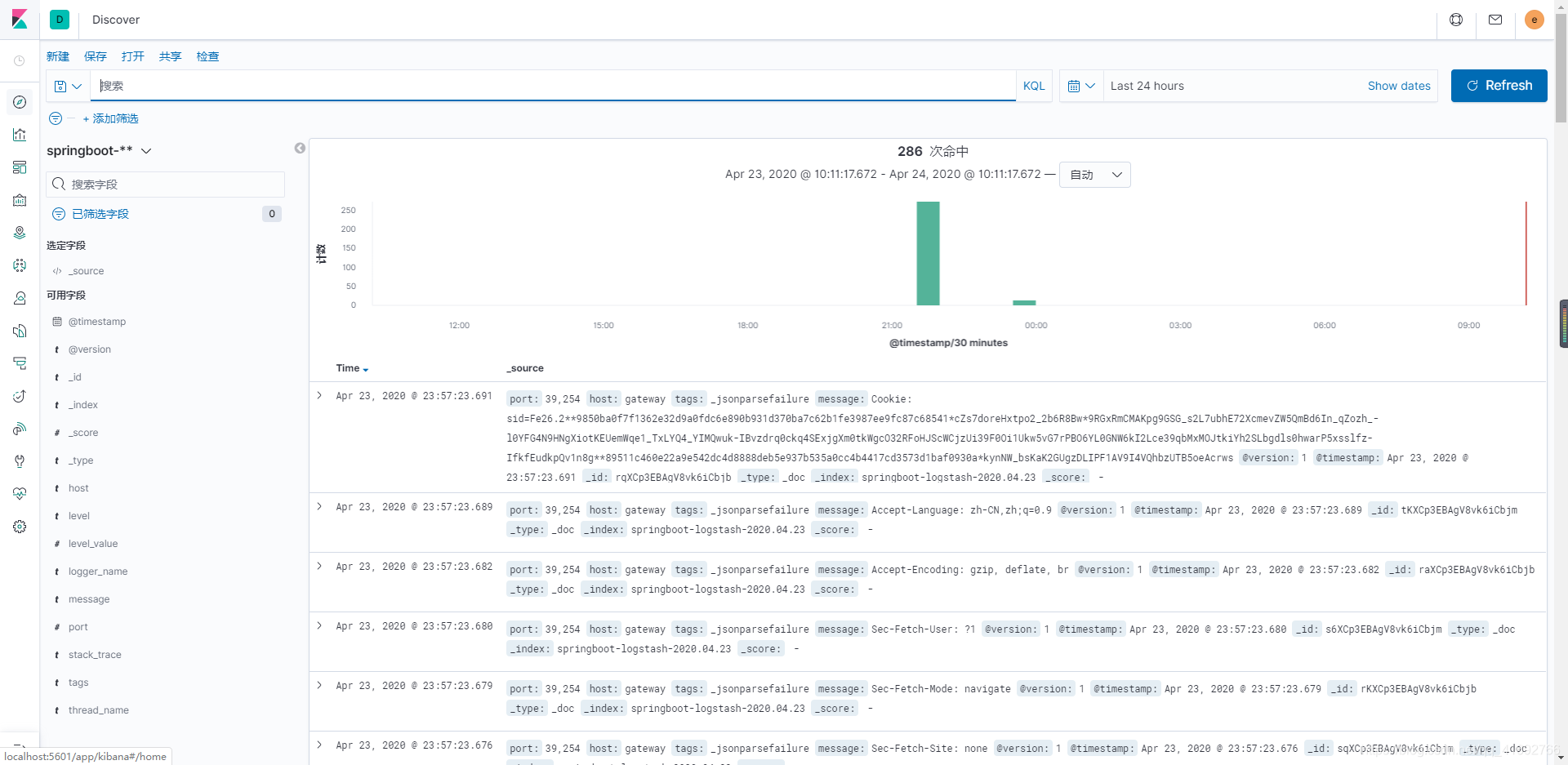Click the 共享 (Share) menu item
The image size is (1568, 765).
(x=171, y=56)
